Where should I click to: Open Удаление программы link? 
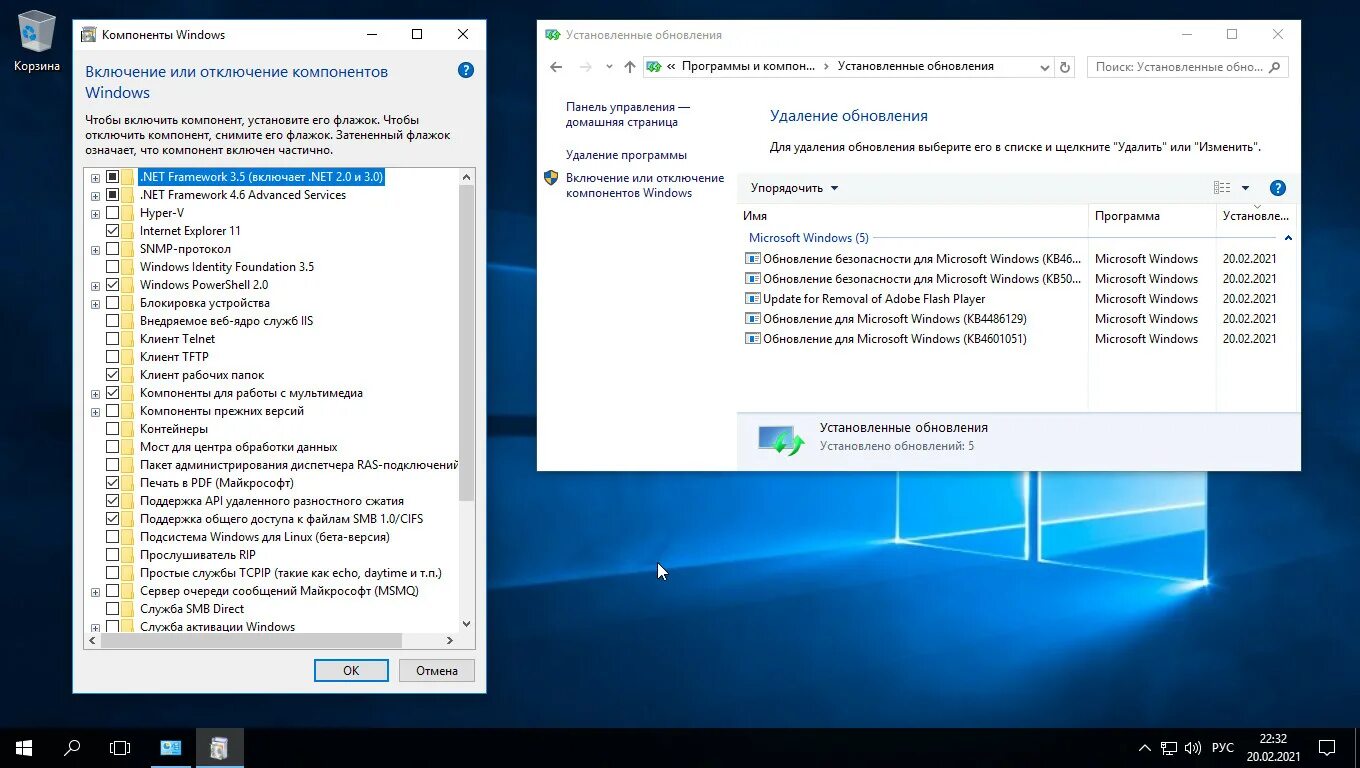[x=626, y=155]
